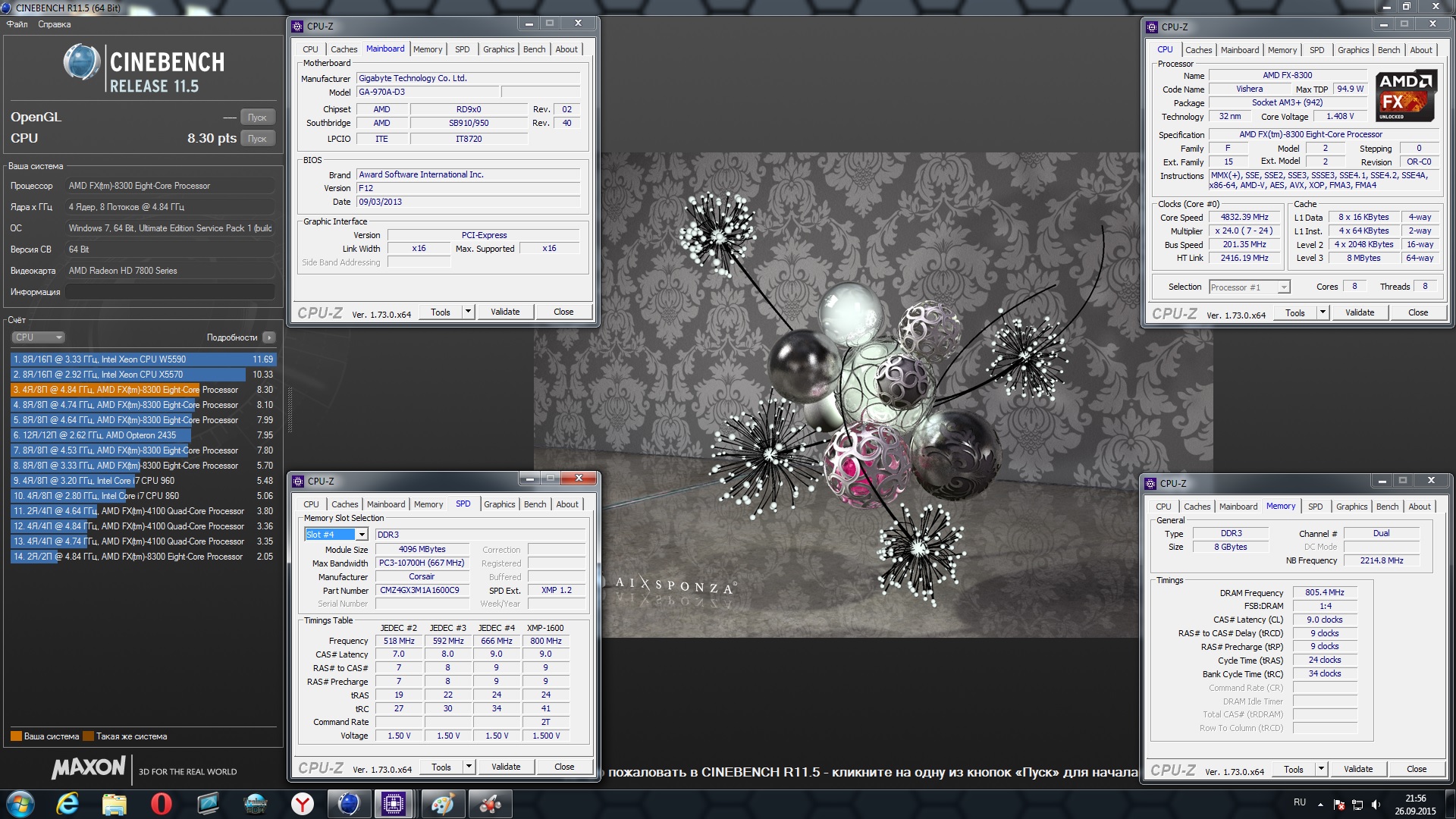Open the Slot #4 memory slot dropdown

362,535
